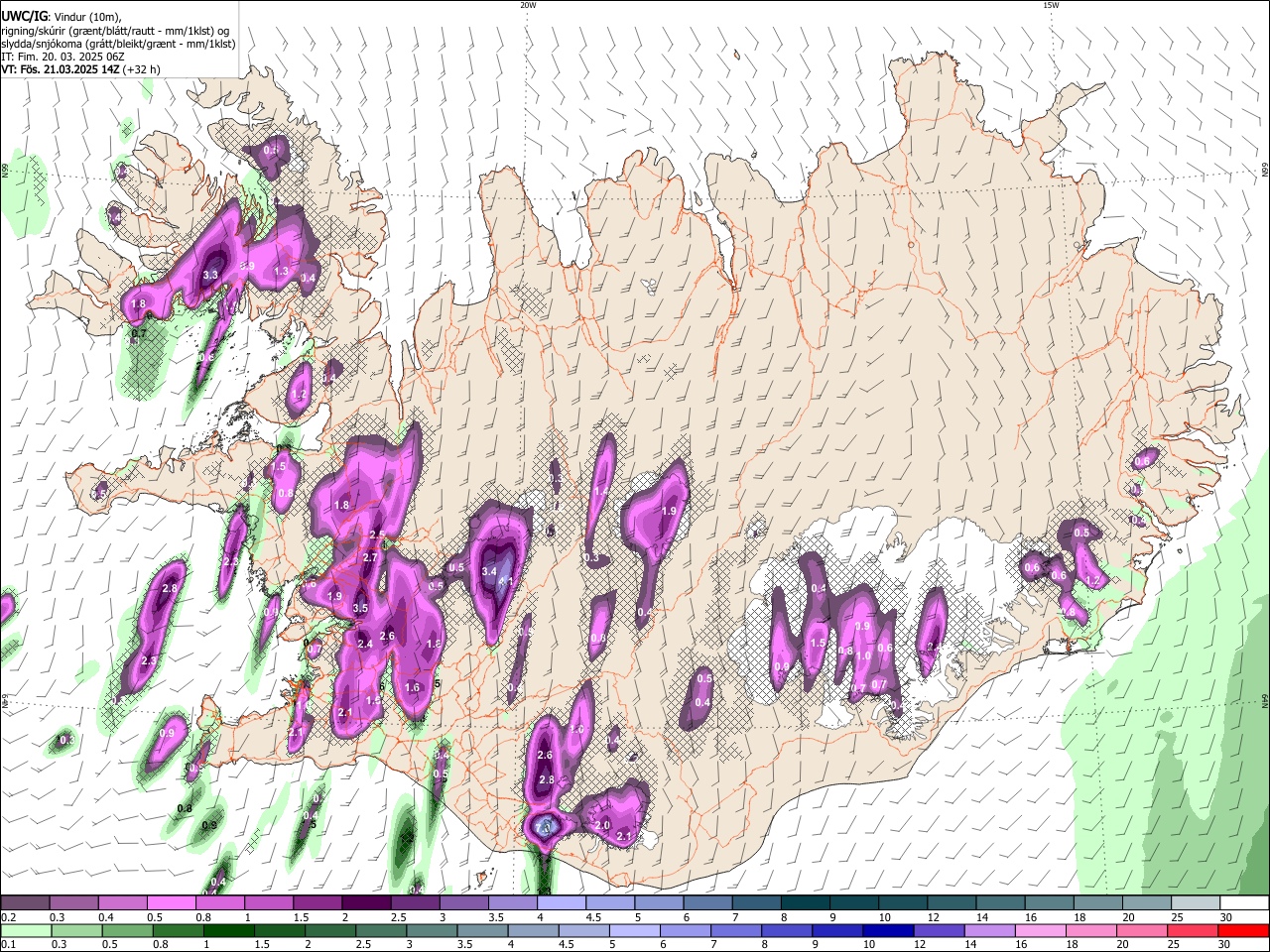Click the 2.7 snowfall value on the map
1270x952 pixels.
pyautogui.click(x=370, y=558)
